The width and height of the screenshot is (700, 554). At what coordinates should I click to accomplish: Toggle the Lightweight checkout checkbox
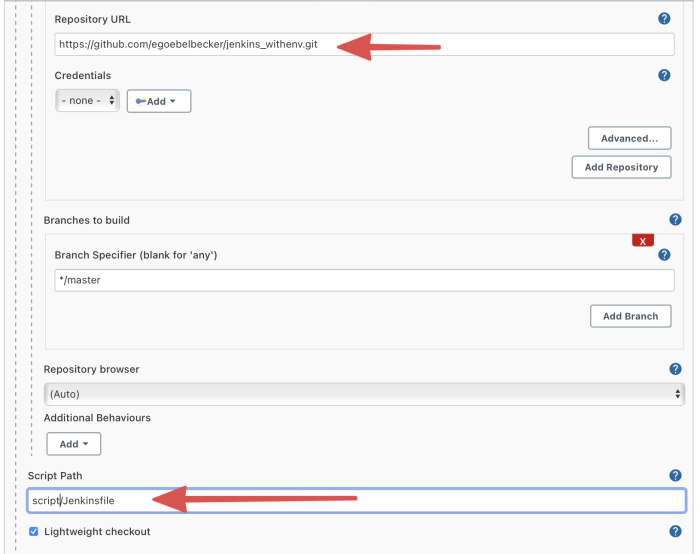(x=33, y=531)
